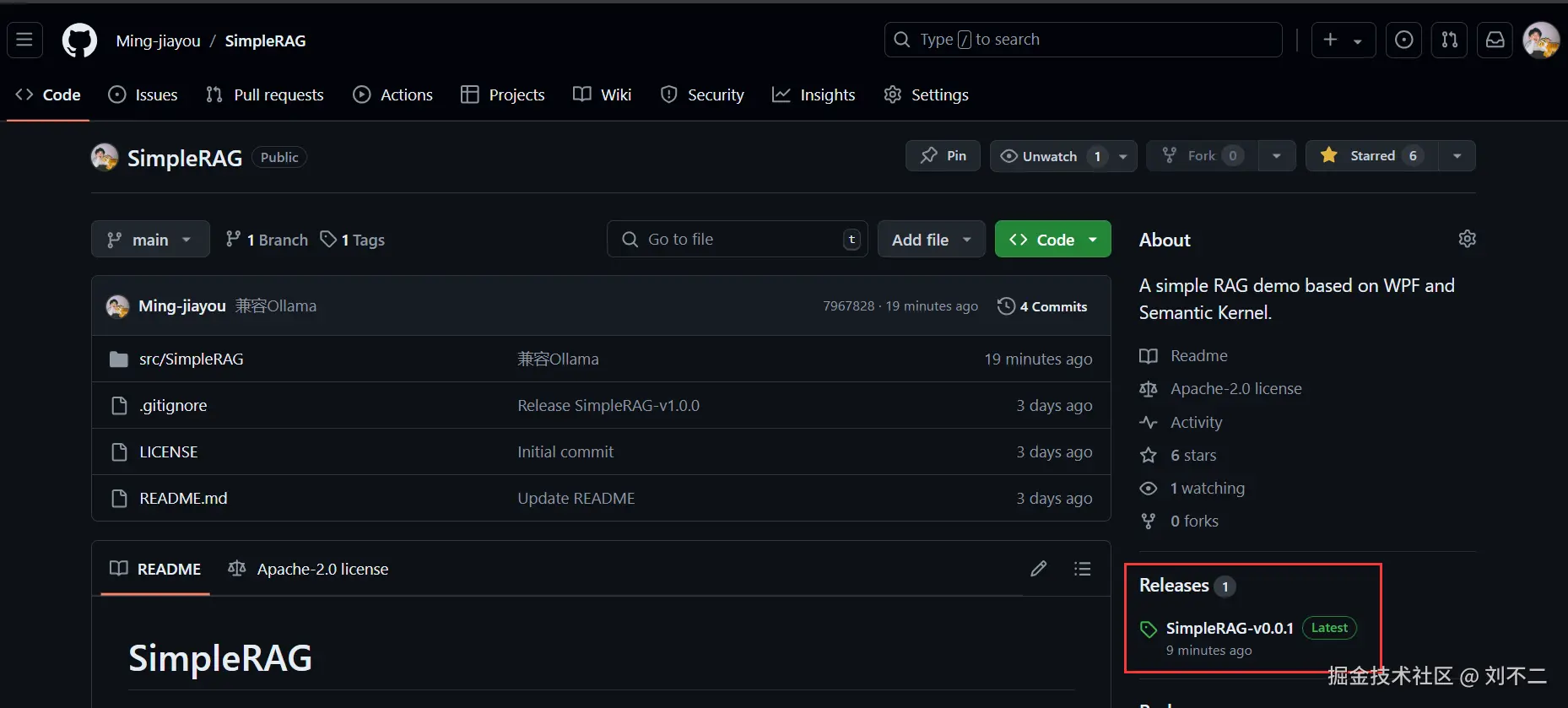The width and height of the screenshot is (1568, 708).
Task: Open the Ming-jiayou commit author avatar
Action: coord(117,305)
